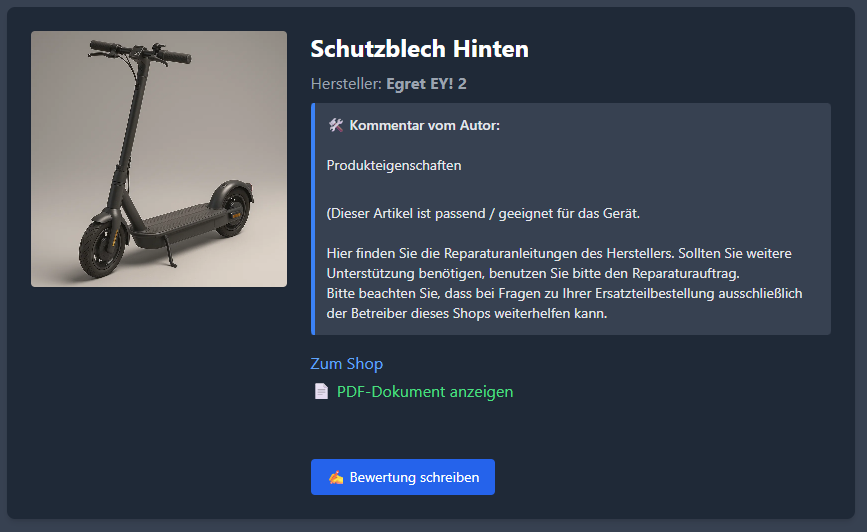
Task: Open the Zum Shop link
Action: click(x=347, y=363)
